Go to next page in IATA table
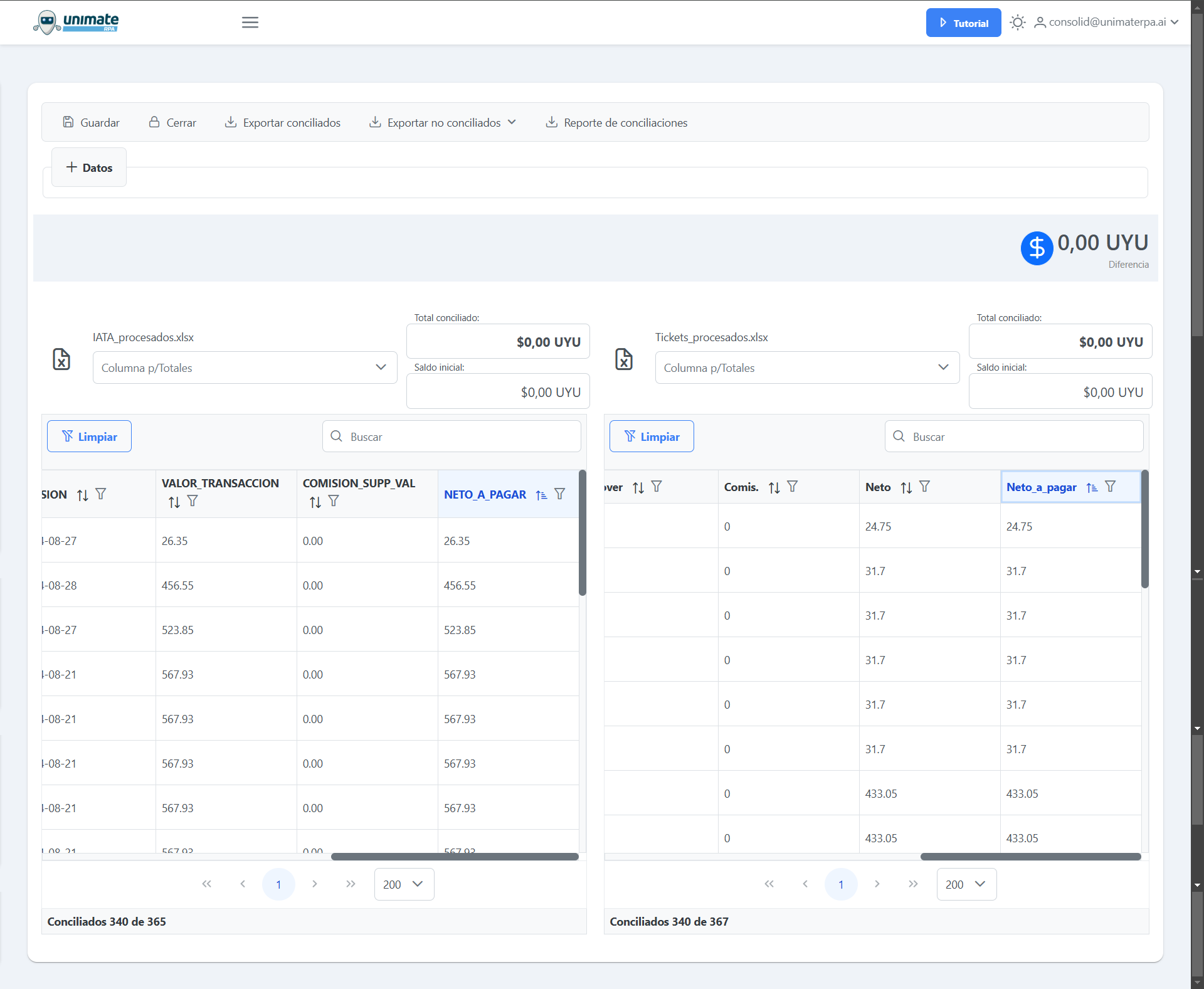This screenshot has width=1204, height=989. click(x=315, y=884)
